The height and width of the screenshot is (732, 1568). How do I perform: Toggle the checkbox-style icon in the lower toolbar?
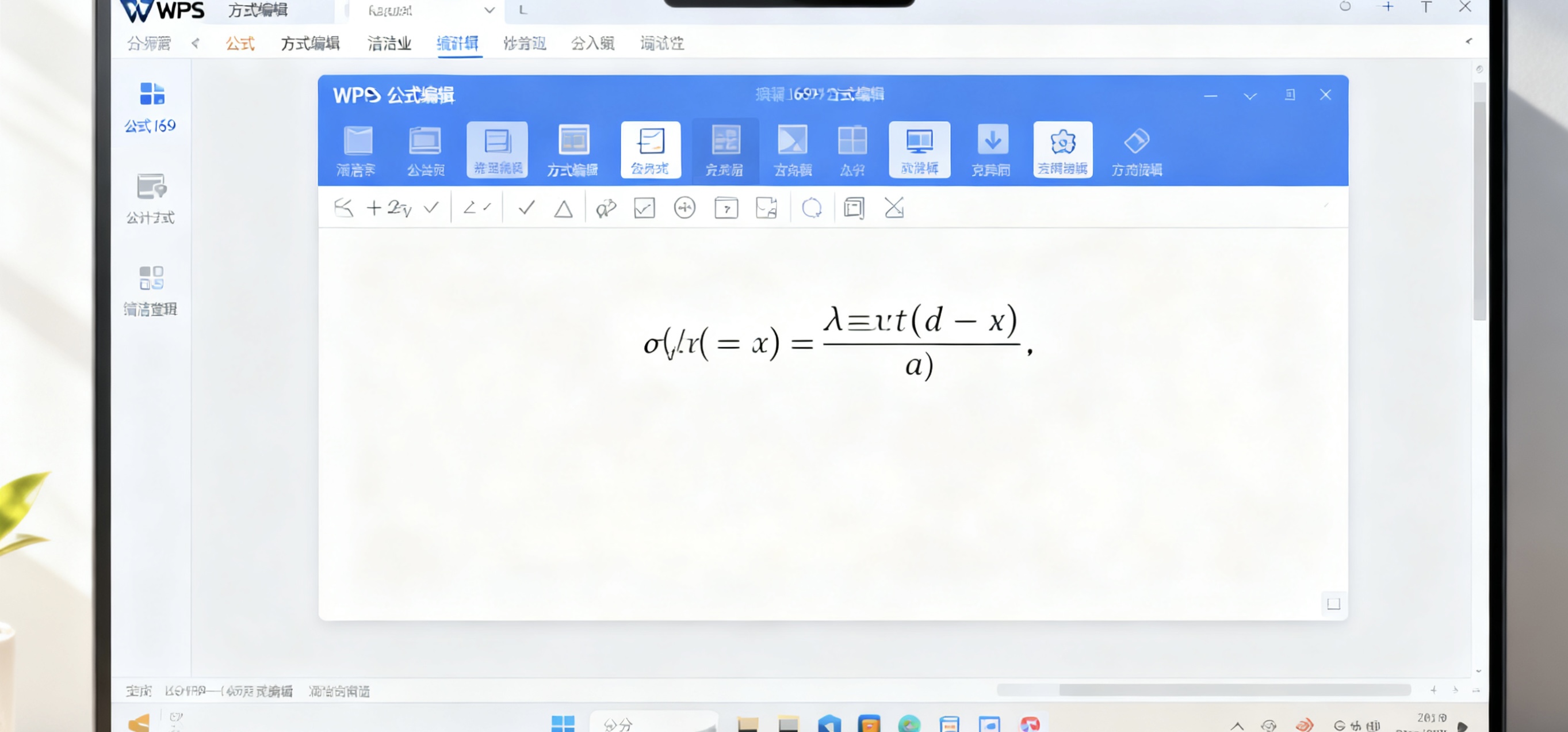pyautogui.click(x=644, y=208)
